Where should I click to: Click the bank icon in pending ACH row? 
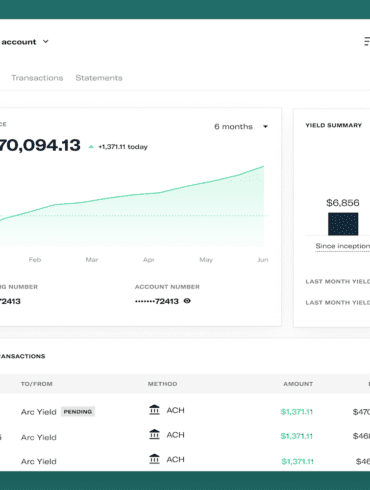coord(154,410)
